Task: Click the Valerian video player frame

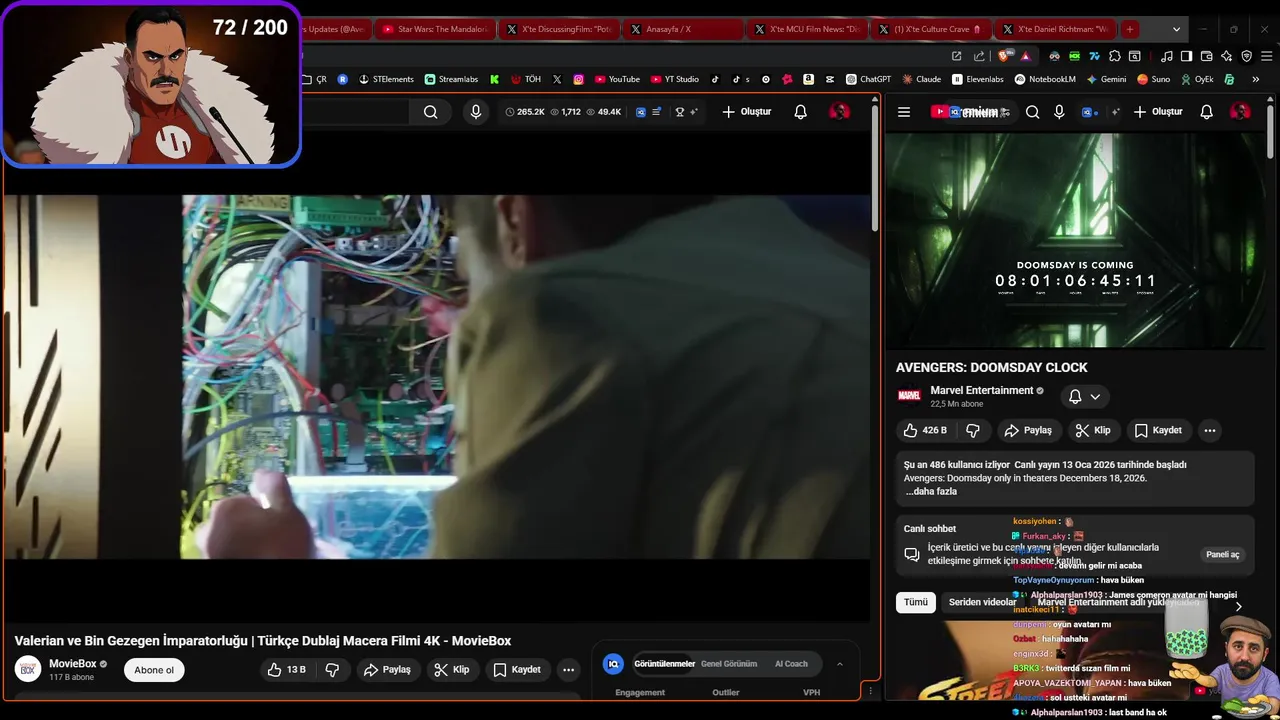Action: [436, 376]
